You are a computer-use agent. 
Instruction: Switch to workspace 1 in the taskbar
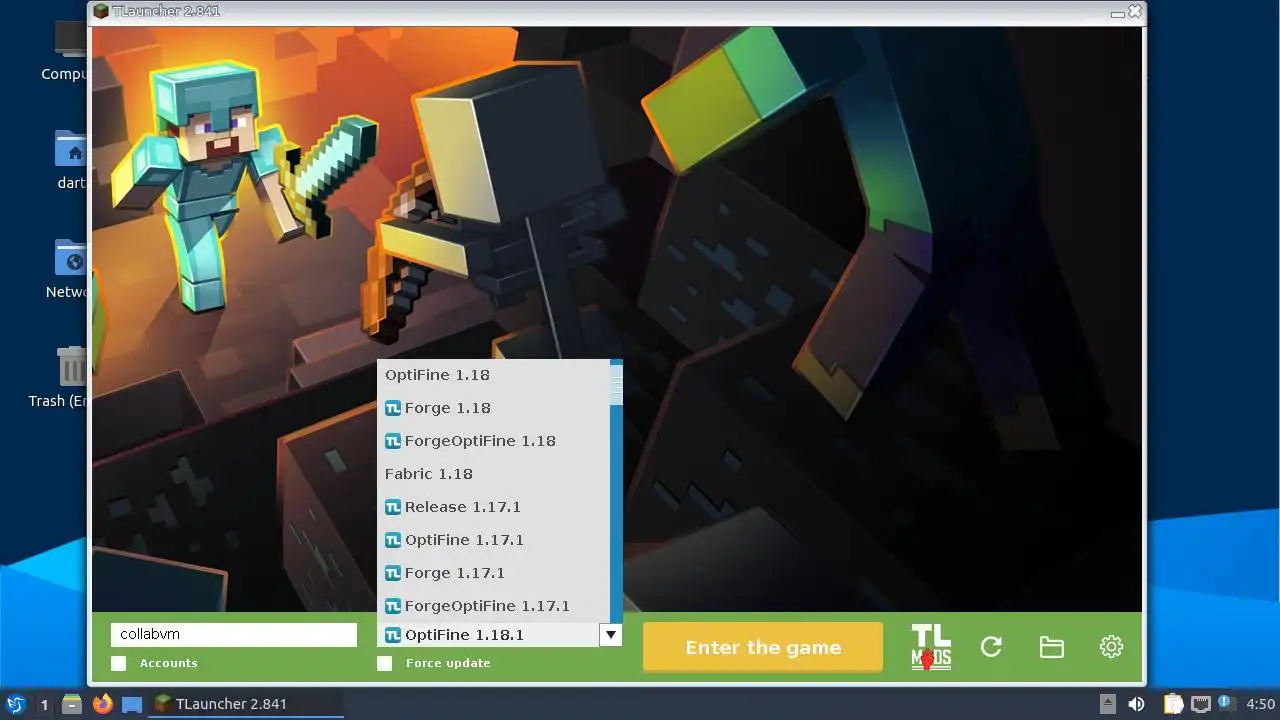pyautogui.click(x=44, y=704)
